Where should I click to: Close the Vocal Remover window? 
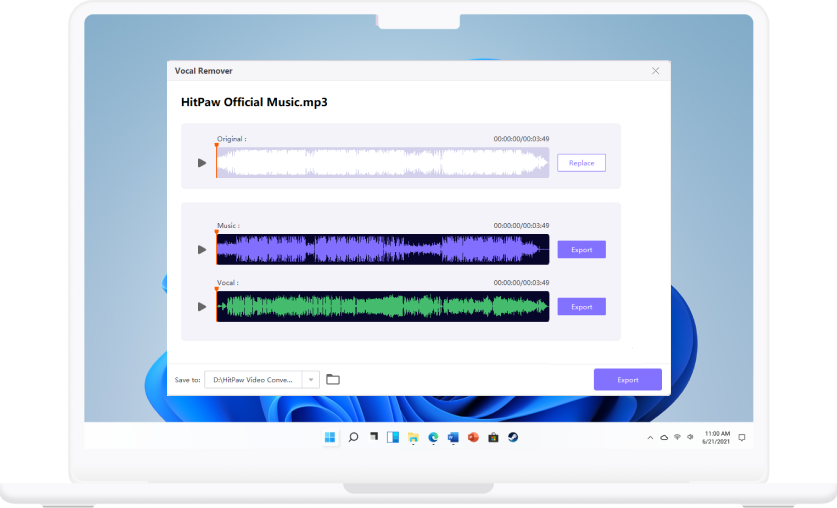655,71
